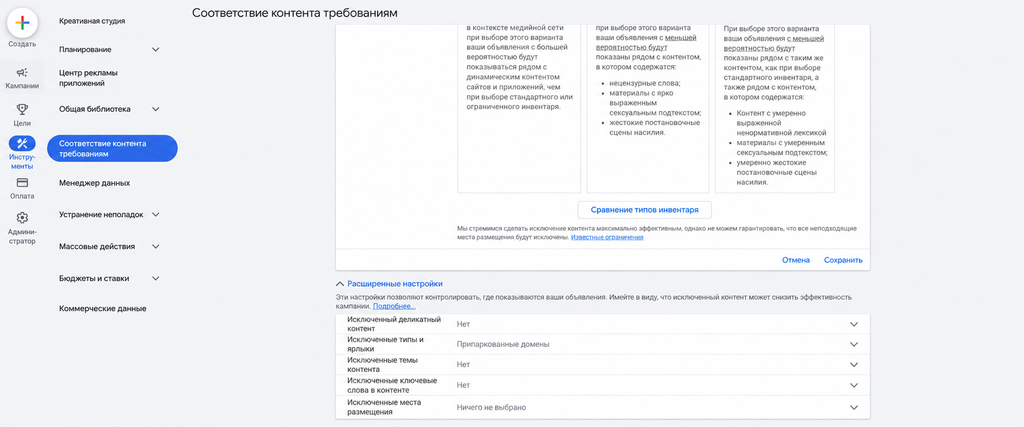Click the Отмена button
Image resolution: width=1024 pixels, height=427 pixels.
click(796, 260)
